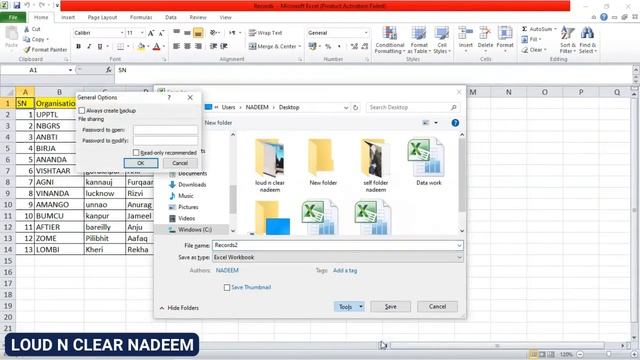Open Fill Color yellow bucket swatch
Screen dimensions: 640x360
coord(141,47)
